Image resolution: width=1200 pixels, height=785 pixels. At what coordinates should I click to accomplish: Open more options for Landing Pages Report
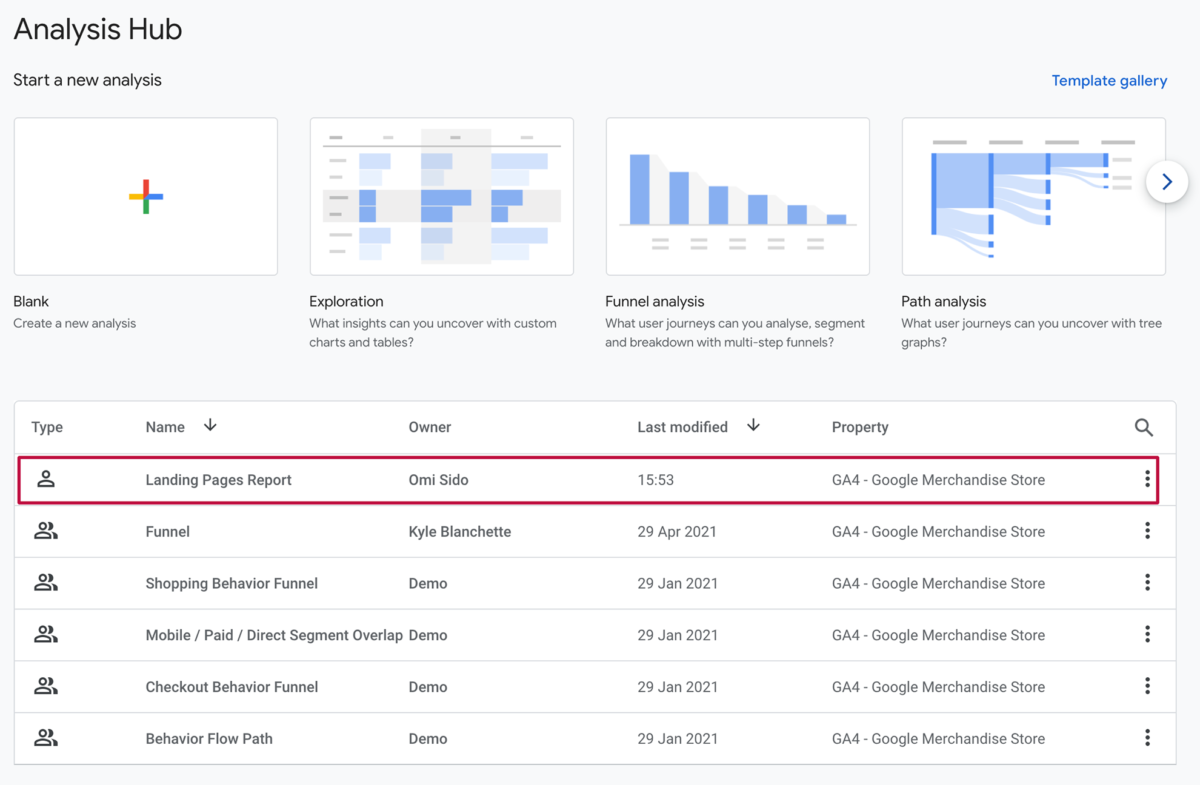point(1147,479)
